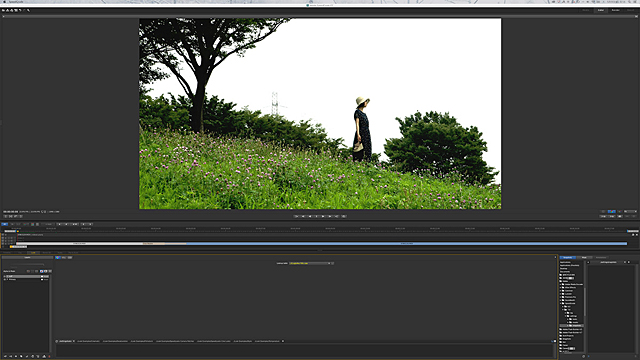Open the Look Examples/Filmstock preset tab
640x360 pixels.
[142, 341]
